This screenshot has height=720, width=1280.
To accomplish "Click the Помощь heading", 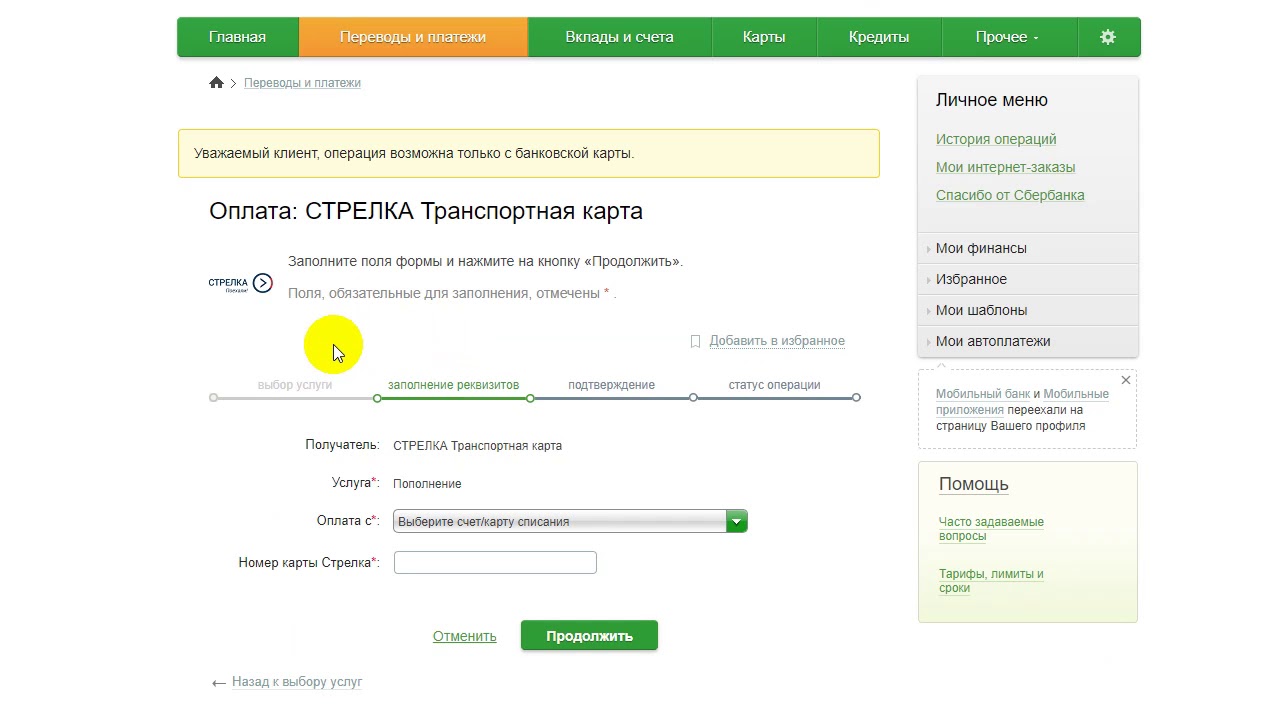I will tap(974, 484).
